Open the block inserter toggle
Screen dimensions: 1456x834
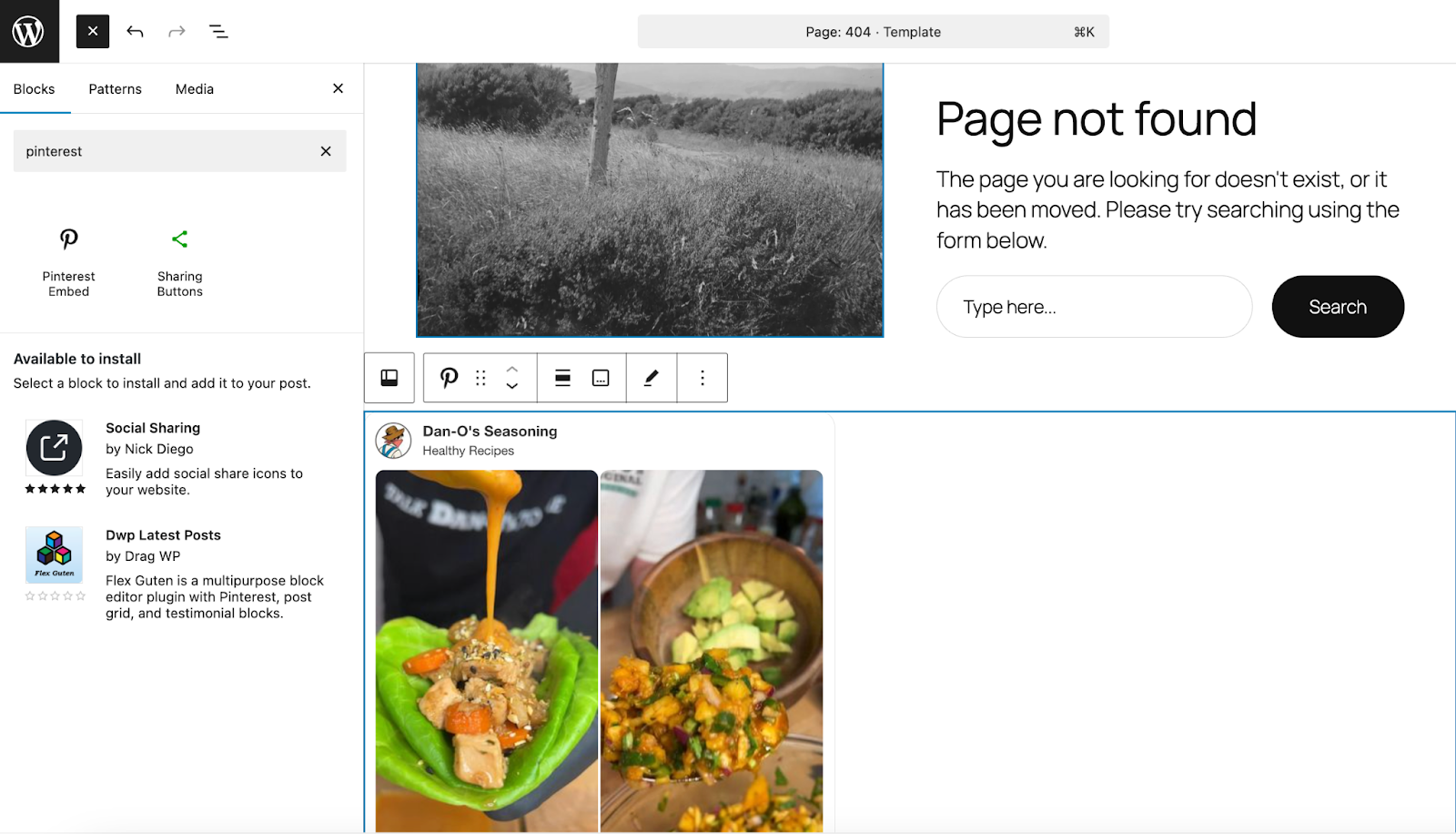click(x=92, y=30)
